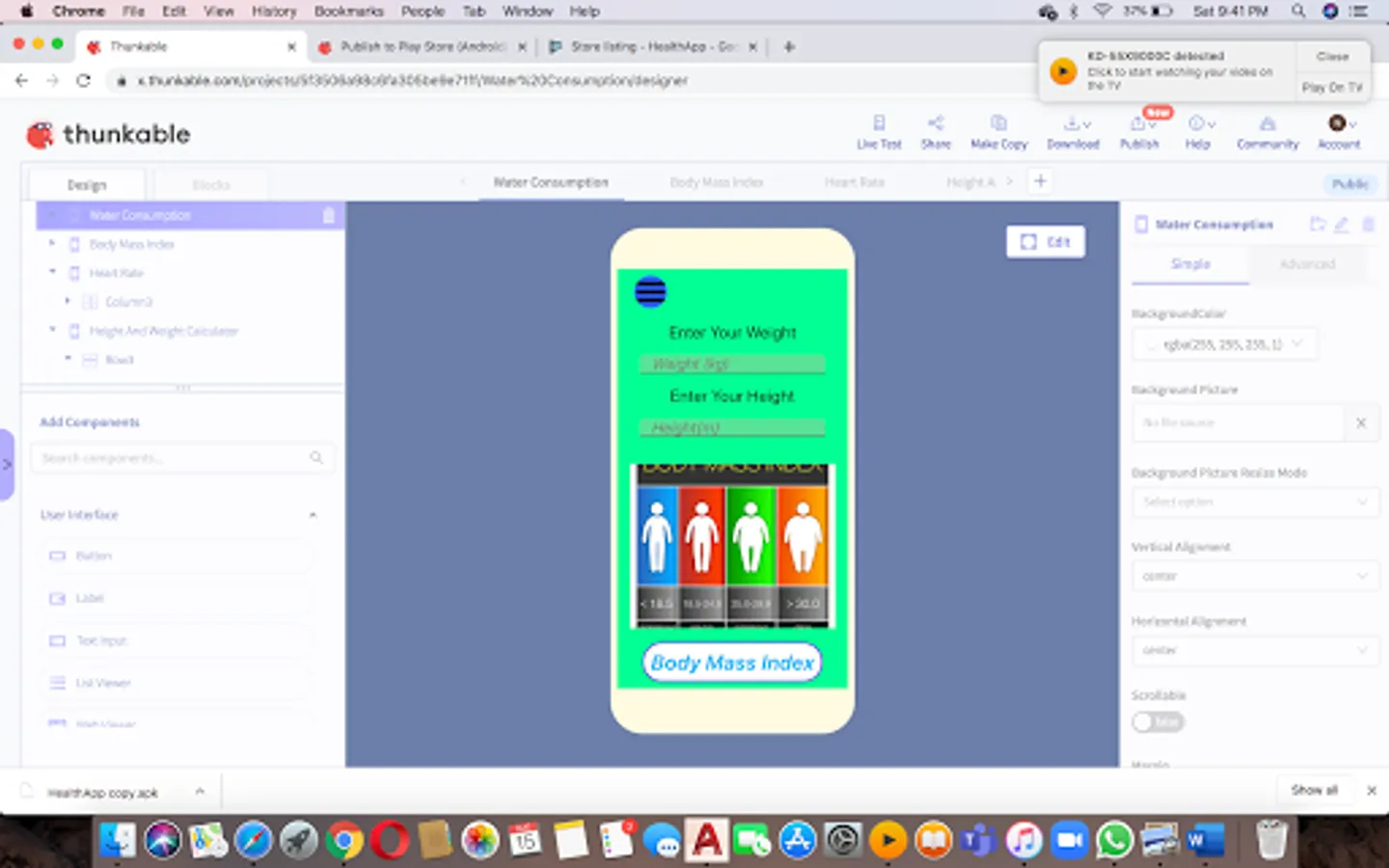1389x868 pixels.
Task: Open the BackgroundColor picker
Action: tap(1224, 344)
